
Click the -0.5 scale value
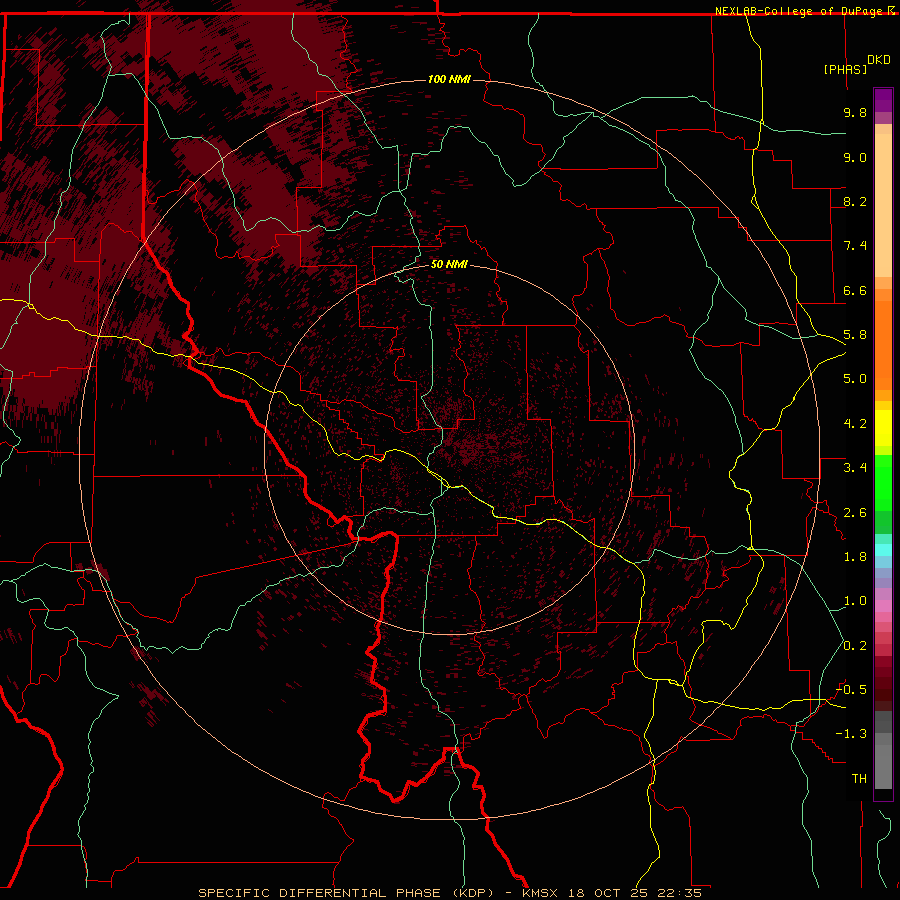click(851, 690)
